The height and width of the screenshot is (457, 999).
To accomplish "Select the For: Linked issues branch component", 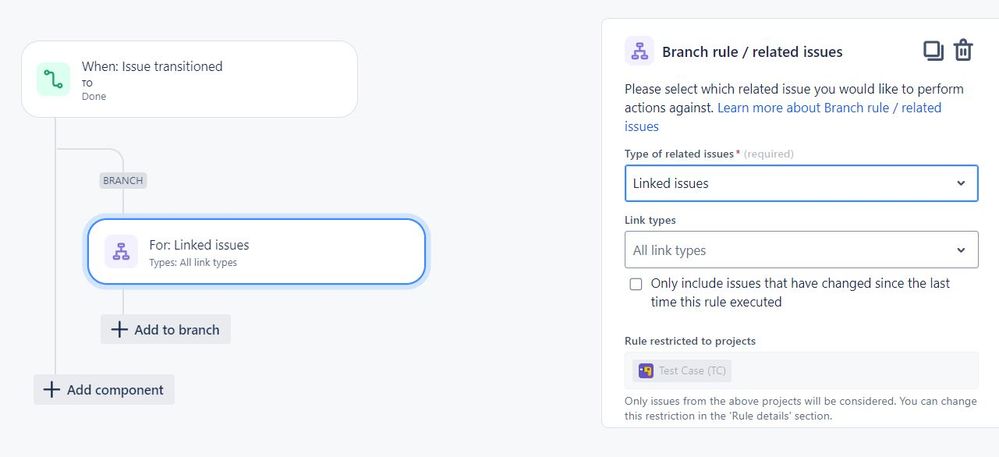I will coord(256,251).
